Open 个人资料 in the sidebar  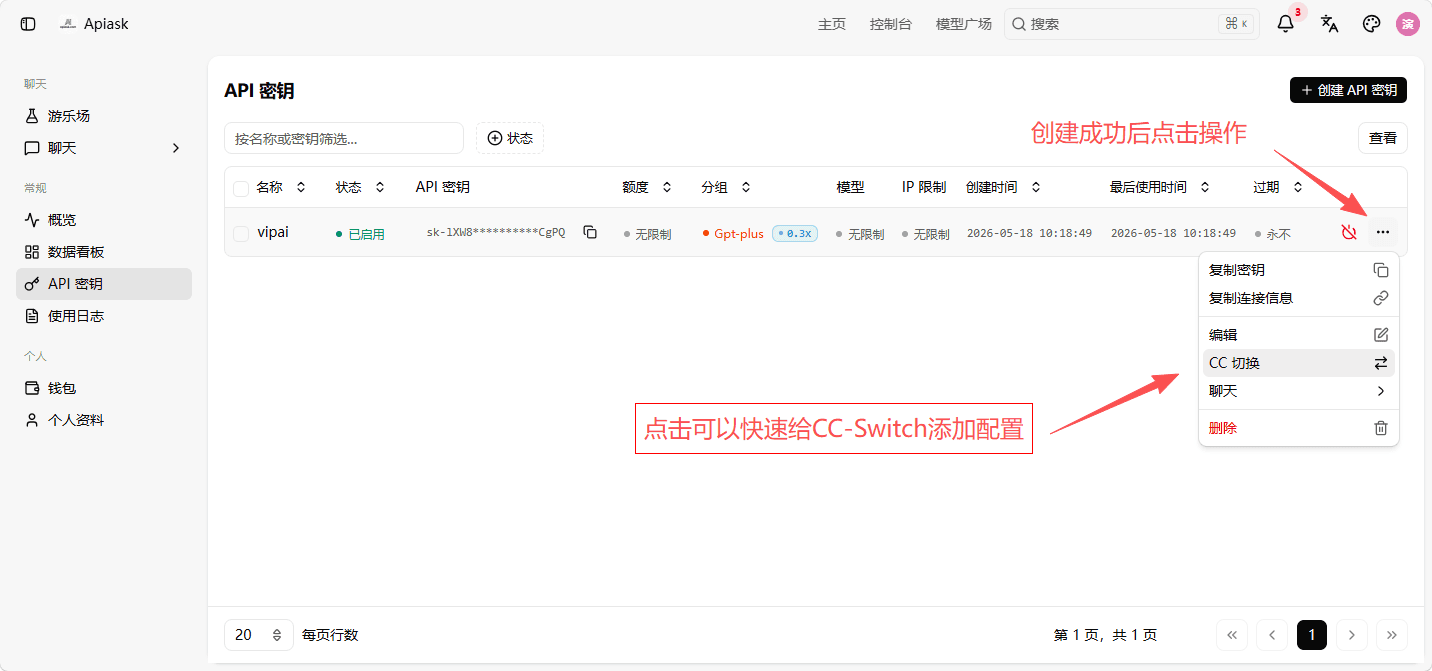(x=104, y=420)
